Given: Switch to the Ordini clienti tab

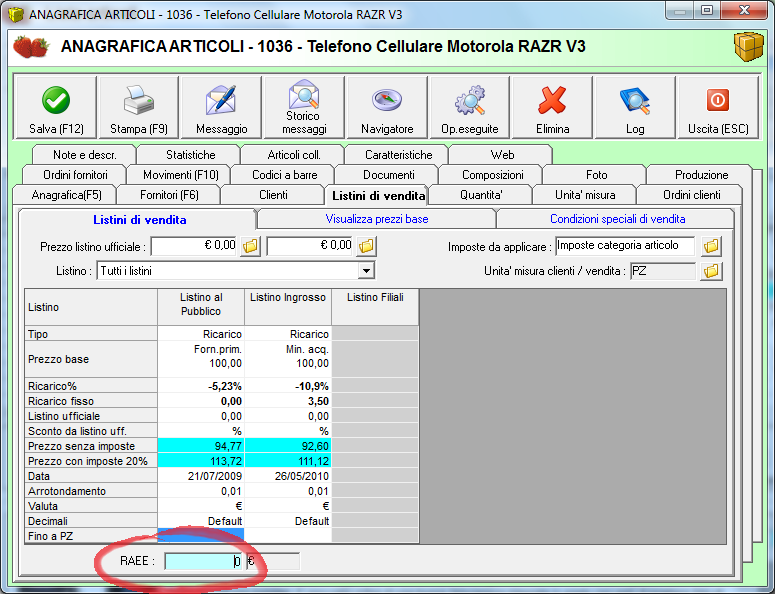Looking at the screenshot, I should click(x=691, y=195).
